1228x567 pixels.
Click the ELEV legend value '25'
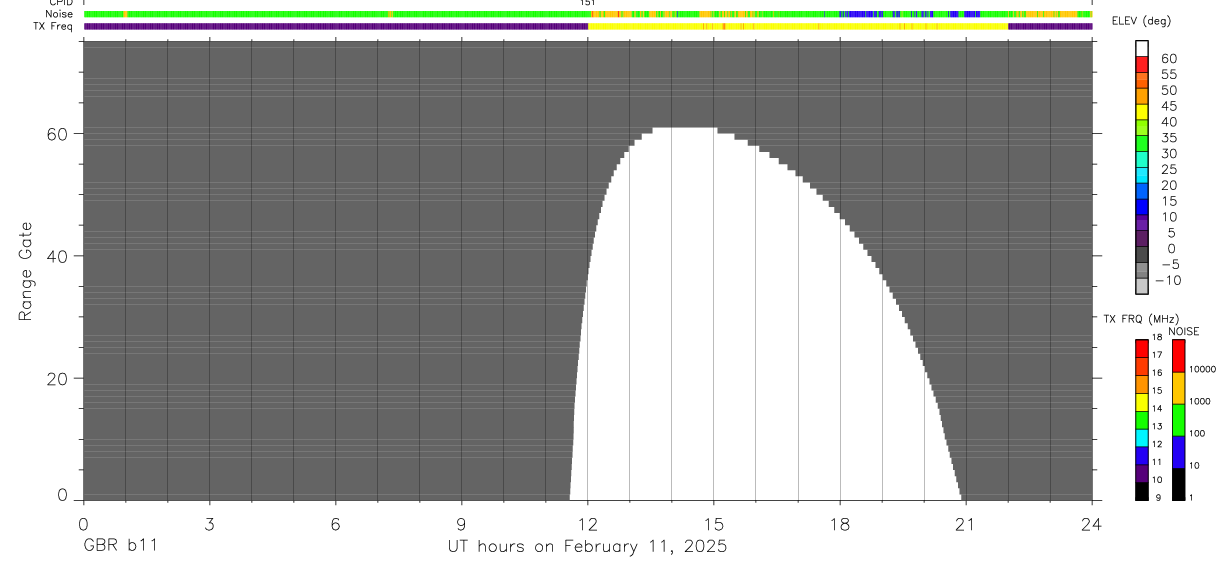[x=1169, y=170]
